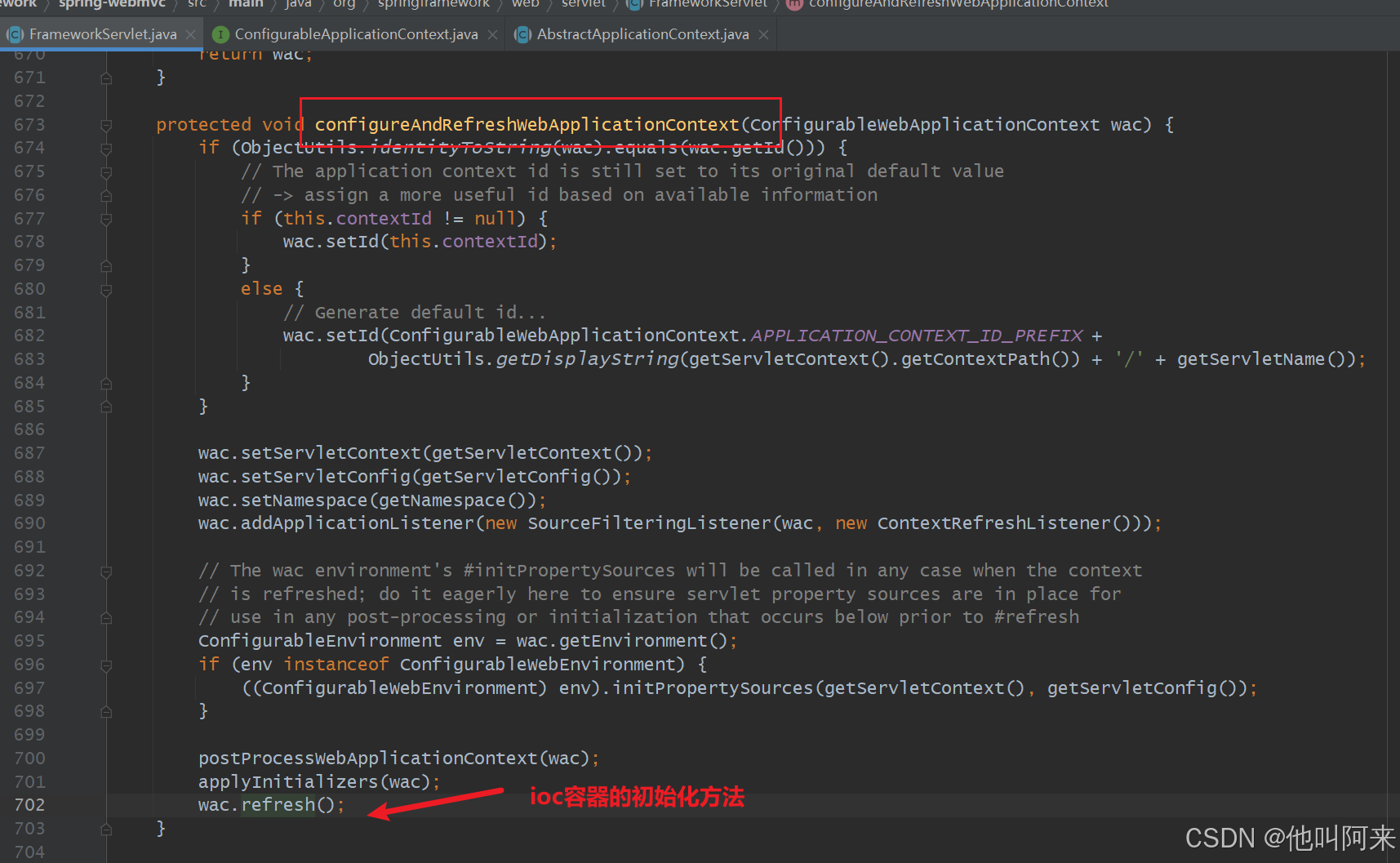Collapse the instanceof if fold marker at line 696
The image size is (1400, 863).
click(x=106, y=665)
